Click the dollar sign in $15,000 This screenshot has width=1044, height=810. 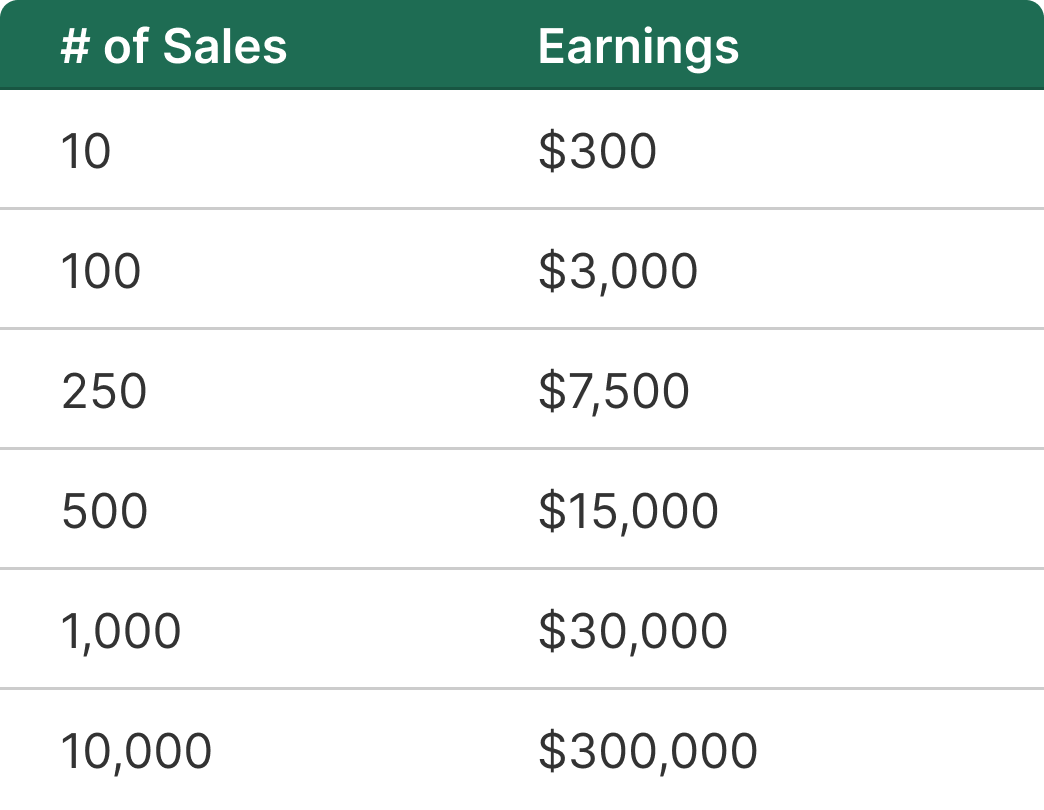point(551,511)
